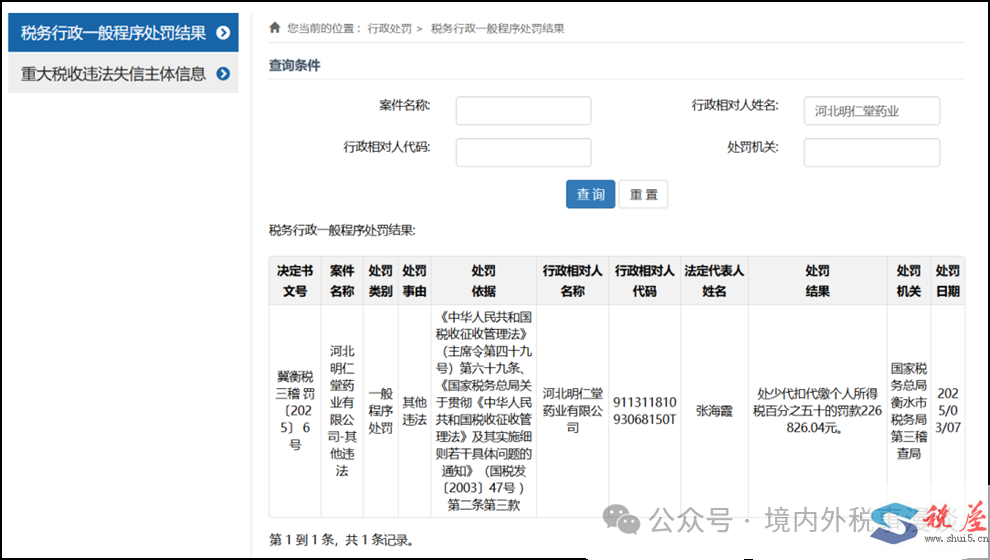Focus the 案件名称 input field
Viewport: 990px width, 560px height.
tap(523, 111)
